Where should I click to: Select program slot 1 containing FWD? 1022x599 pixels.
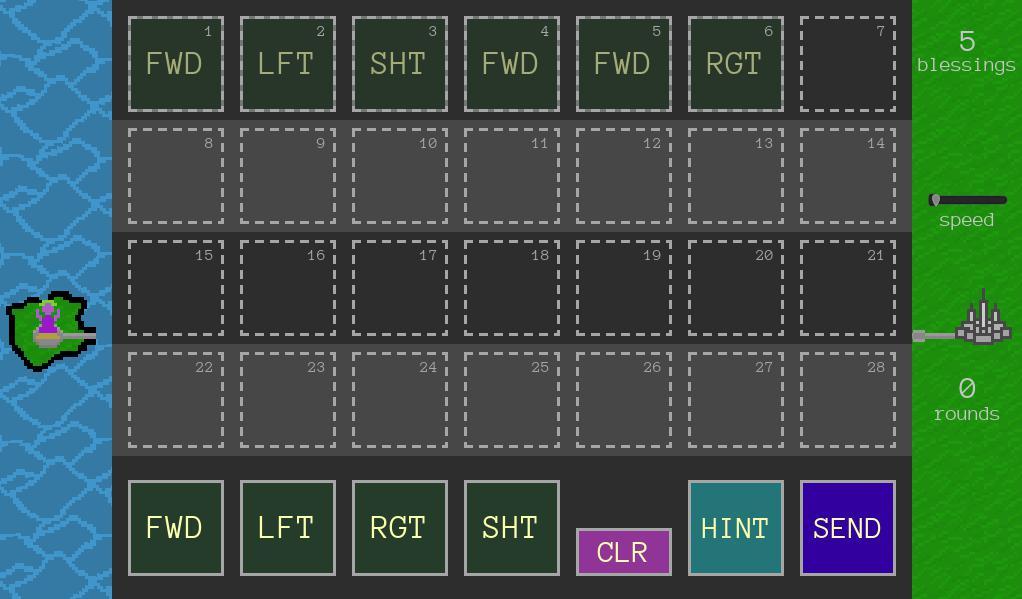coord(175,64)
